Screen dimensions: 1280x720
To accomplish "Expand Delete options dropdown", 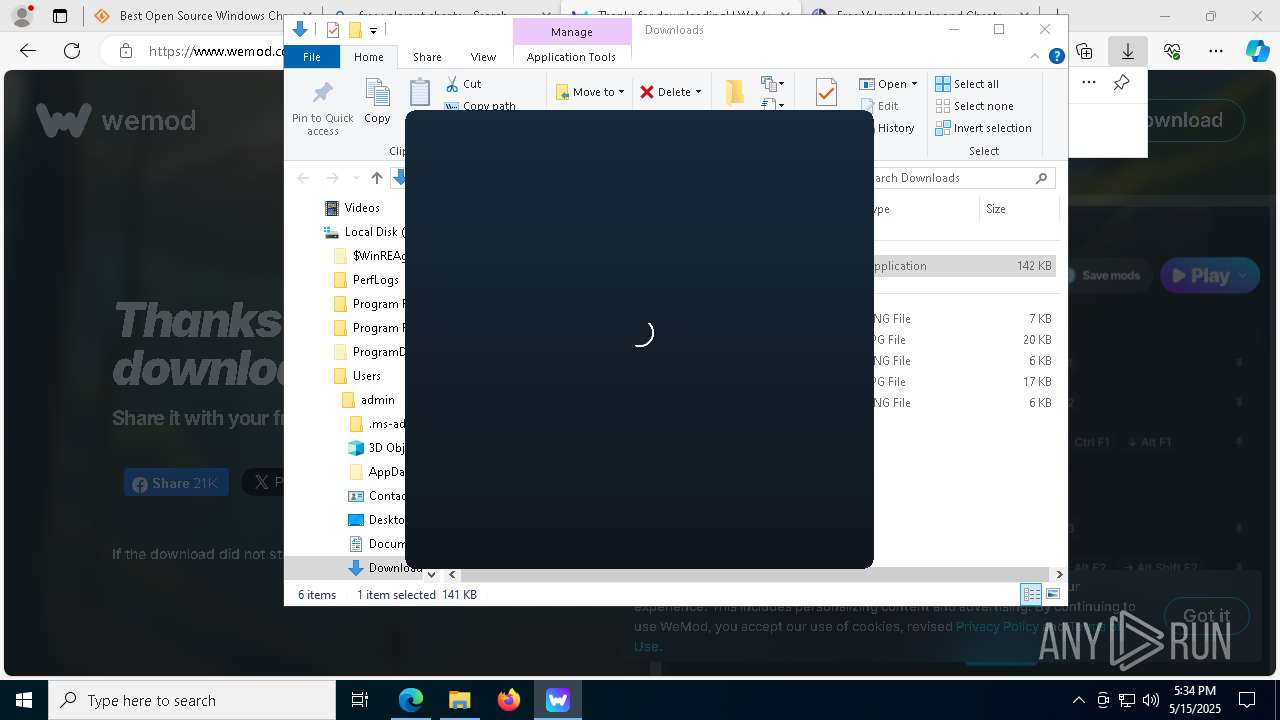I will click(698, 92).
